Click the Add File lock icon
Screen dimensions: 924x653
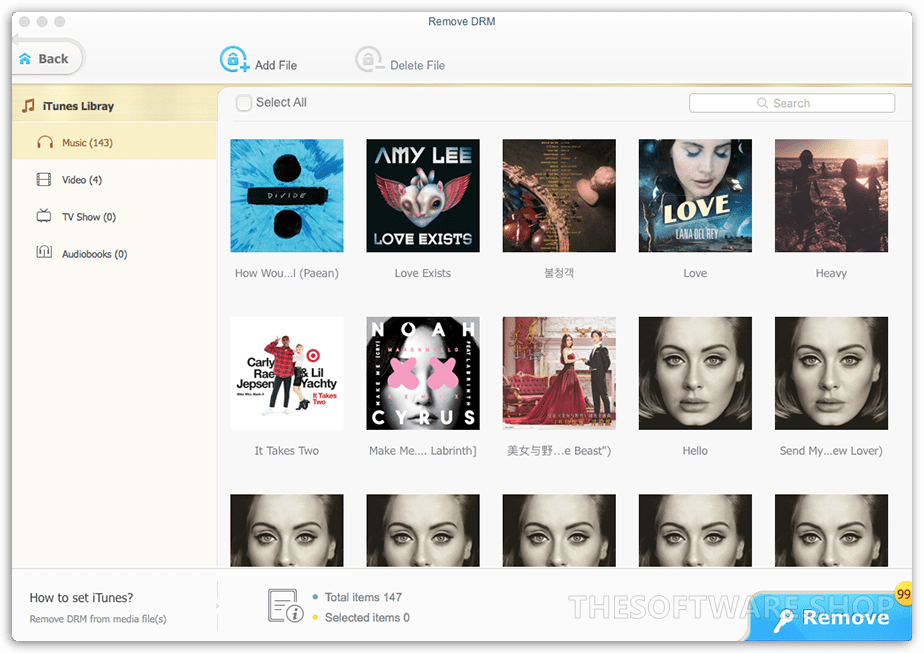234,59
